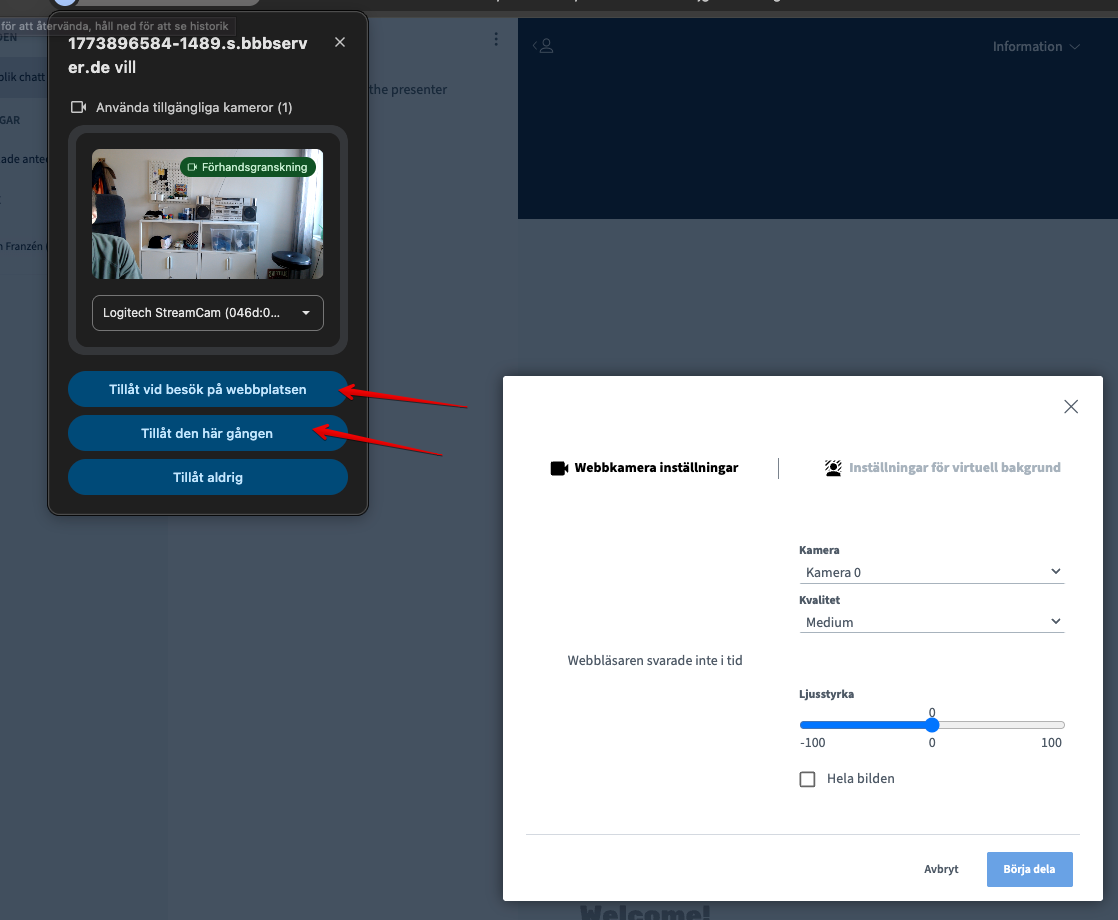Viewport: 1118px width, 920px height.
Task: Close the webcam settings dialog
Action: pyautogui.click(x=1071, y=406)
